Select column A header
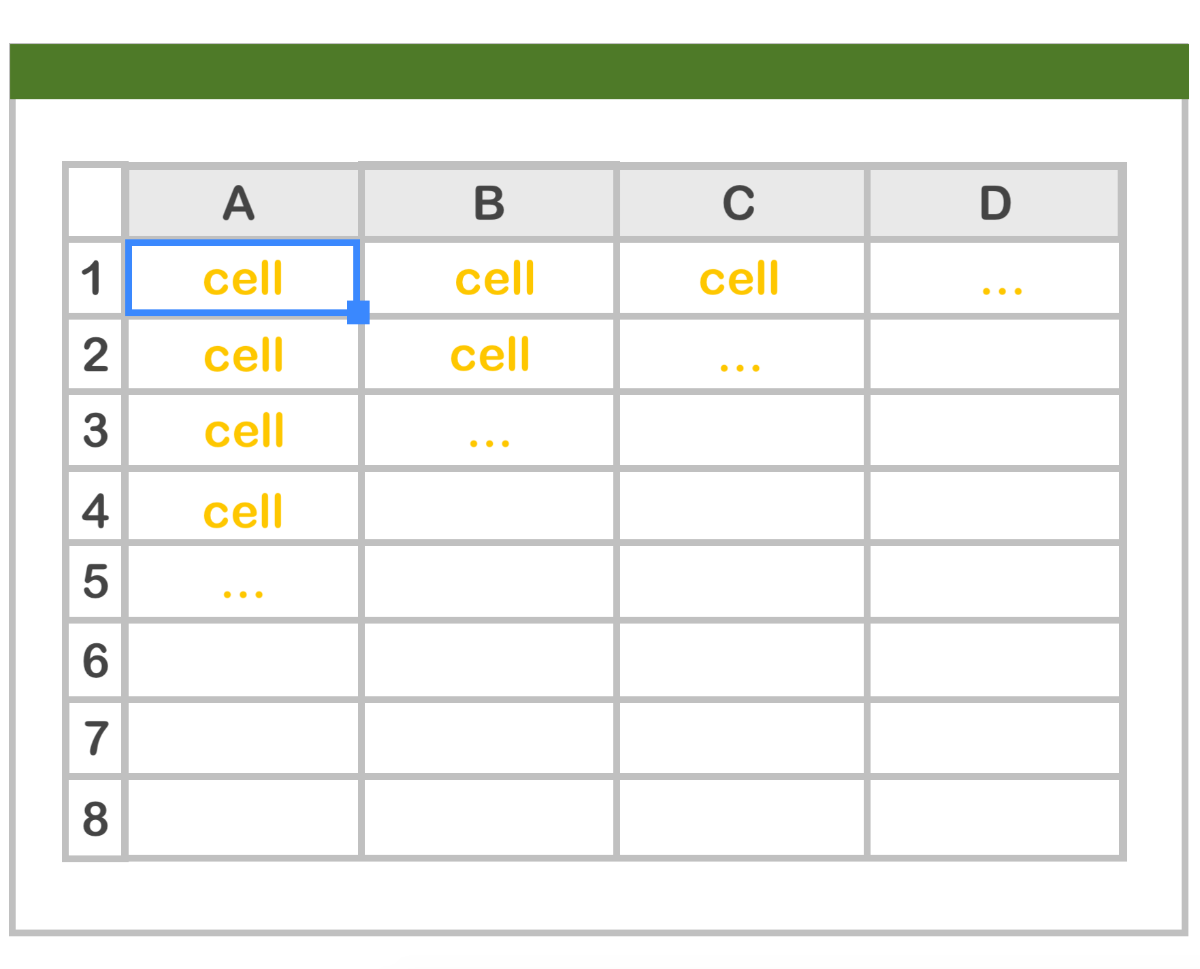 [x=241, y=203]
